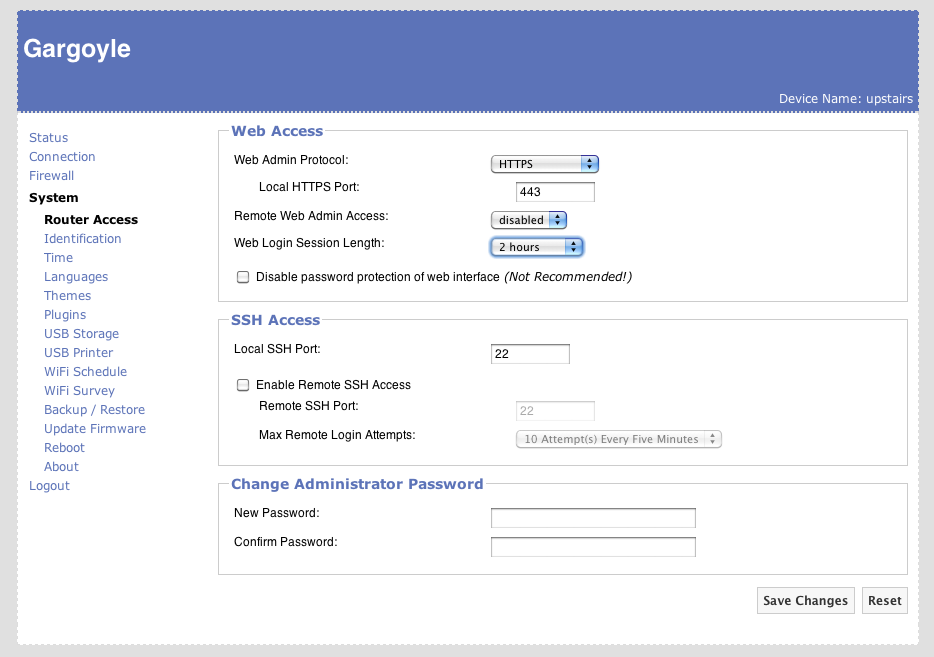Click Logout in the sidebar
This screenshot has height=657, width=934.
[49, 486]
